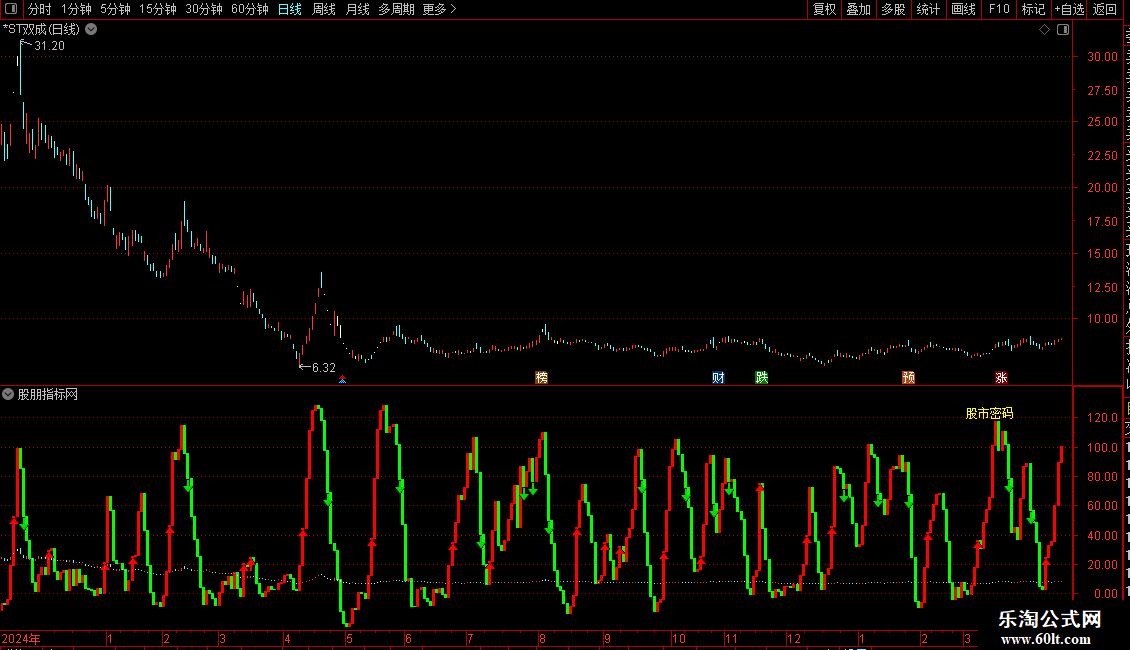Switch to 周线 weekly chart
This screenshot has height=650, width=1130.
tap(324, 9)
